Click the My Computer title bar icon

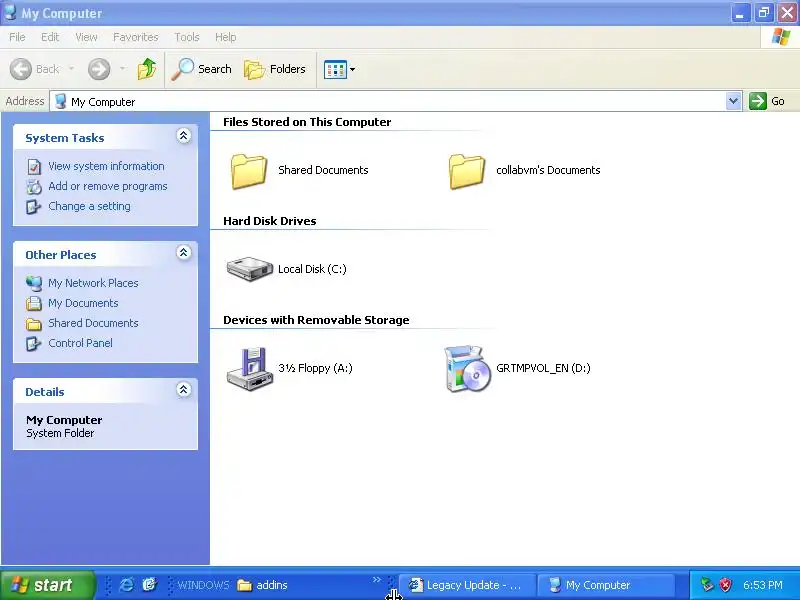click(10, 12)
